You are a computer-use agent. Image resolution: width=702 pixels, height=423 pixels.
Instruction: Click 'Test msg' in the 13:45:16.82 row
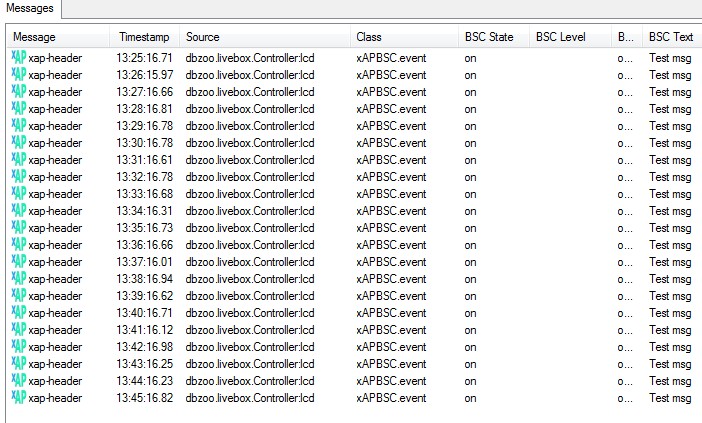pos(670,398)
